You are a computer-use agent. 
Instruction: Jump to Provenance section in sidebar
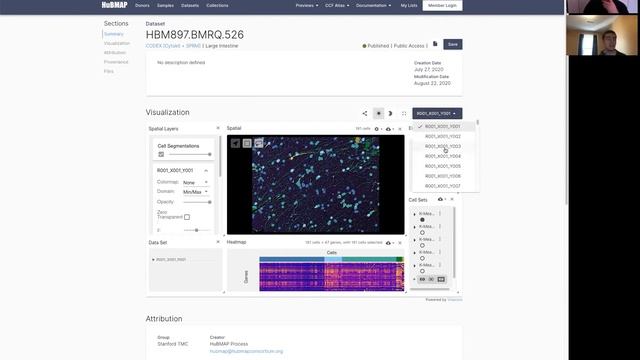pyautogui.click(x=116, y=62)
